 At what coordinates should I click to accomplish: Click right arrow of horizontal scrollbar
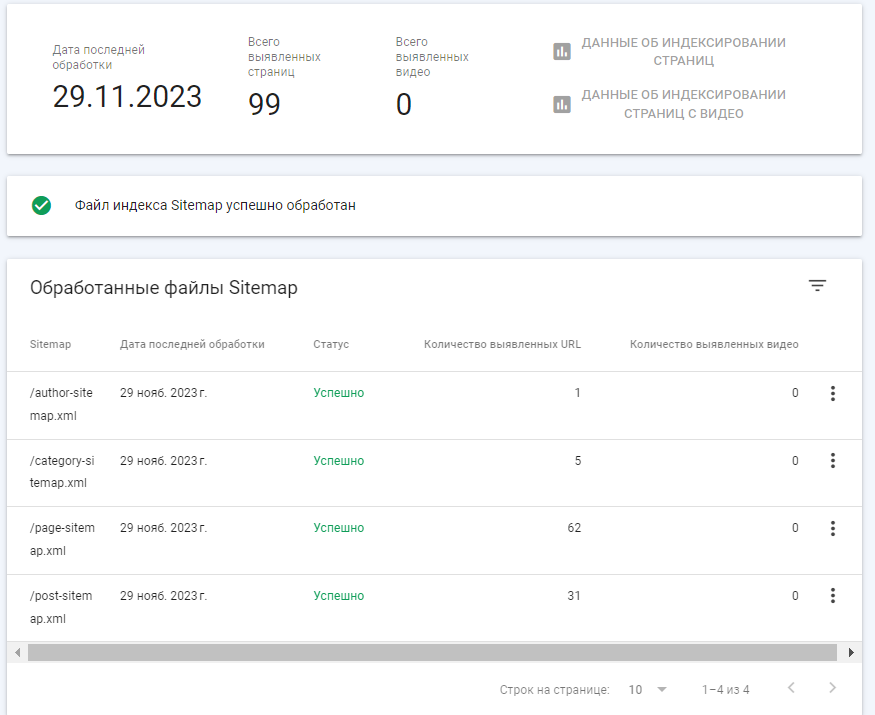851,652
